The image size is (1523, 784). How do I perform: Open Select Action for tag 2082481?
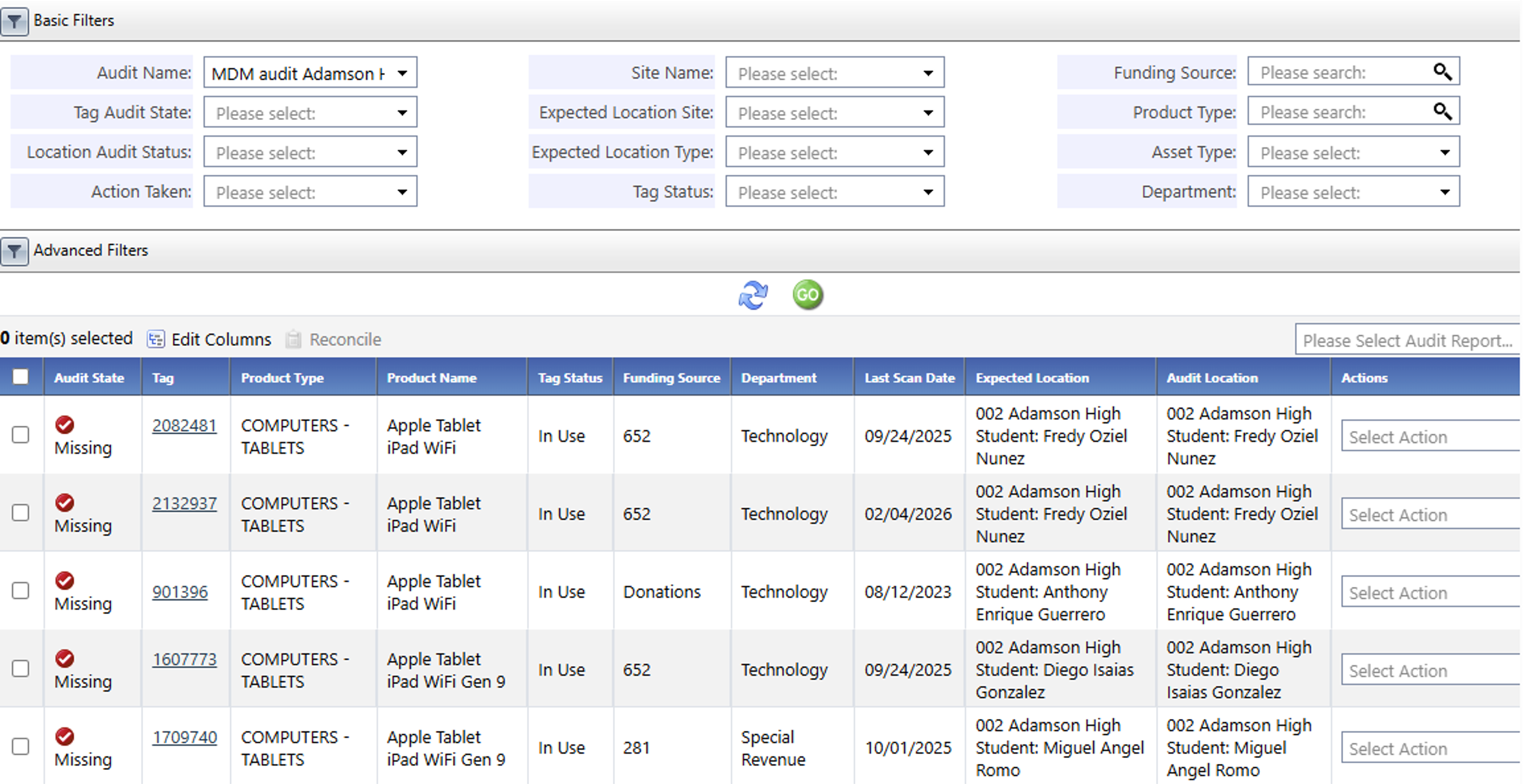click(1431, 436)
